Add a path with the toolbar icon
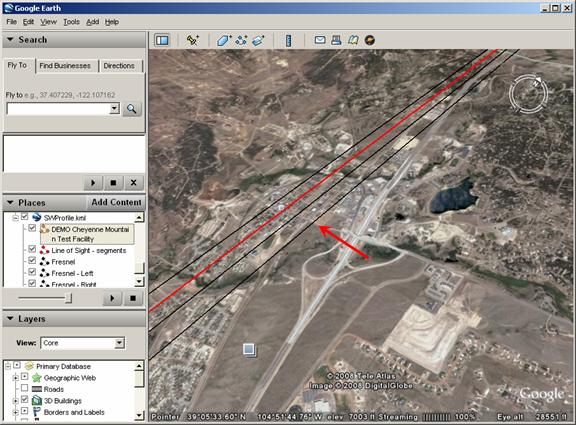Viewport: 576px width, 425px height. point(241,40)
